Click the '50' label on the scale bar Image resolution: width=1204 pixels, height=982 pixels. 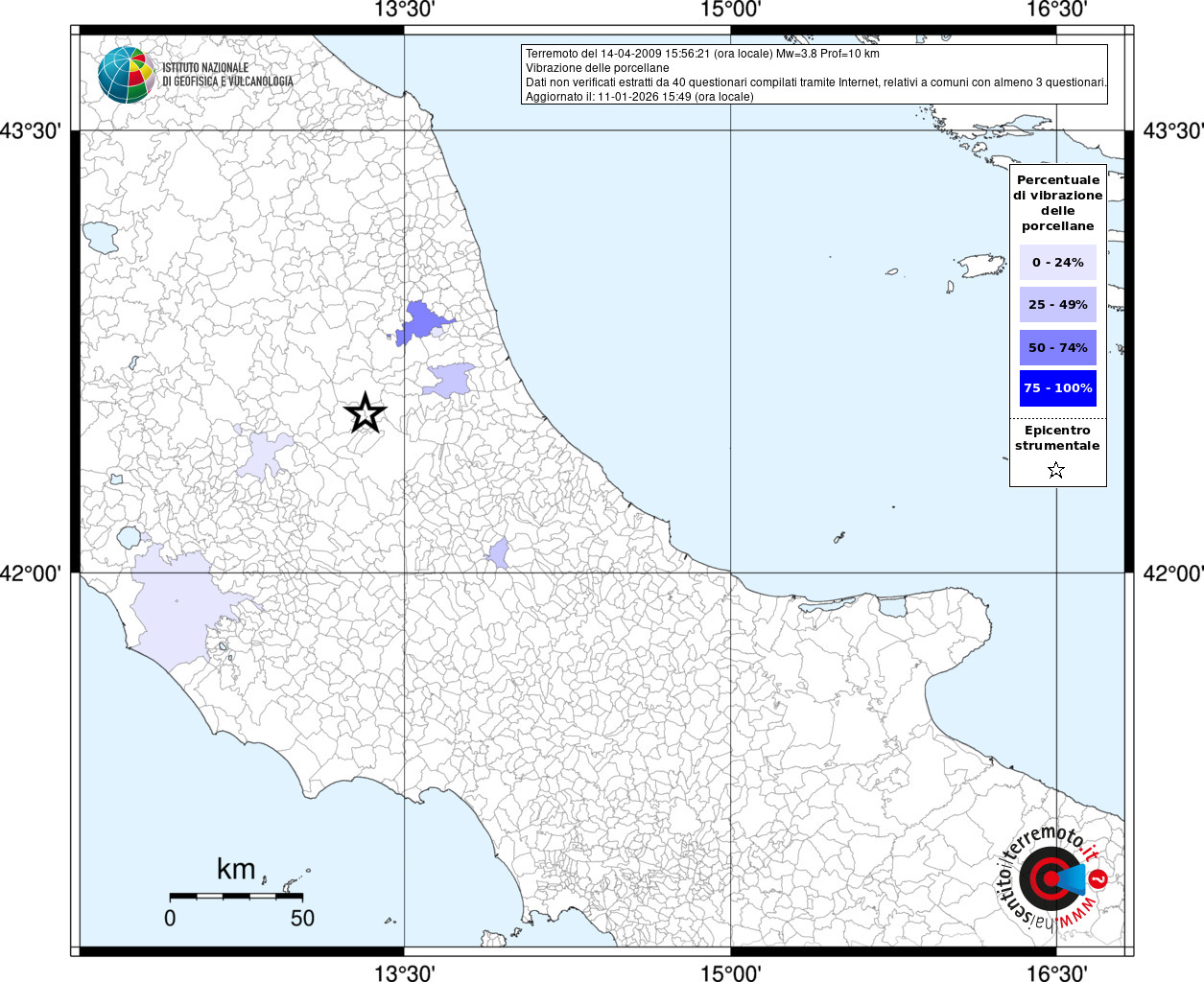(302, 918)
